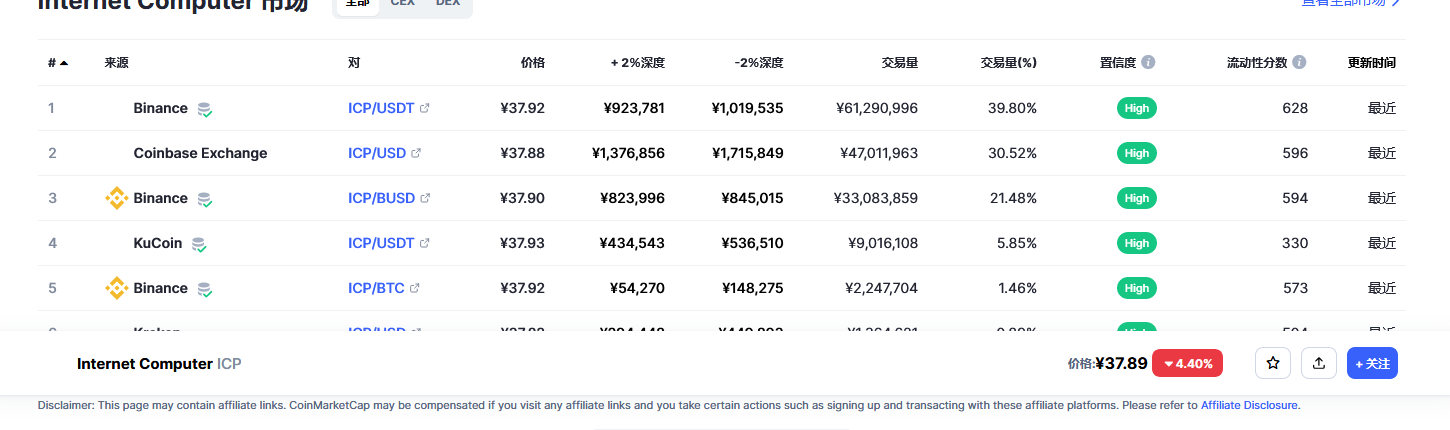Screen dimensions: 1450x430
Task: Sort by 价格 column header
Action: click(x=533, y=62)
